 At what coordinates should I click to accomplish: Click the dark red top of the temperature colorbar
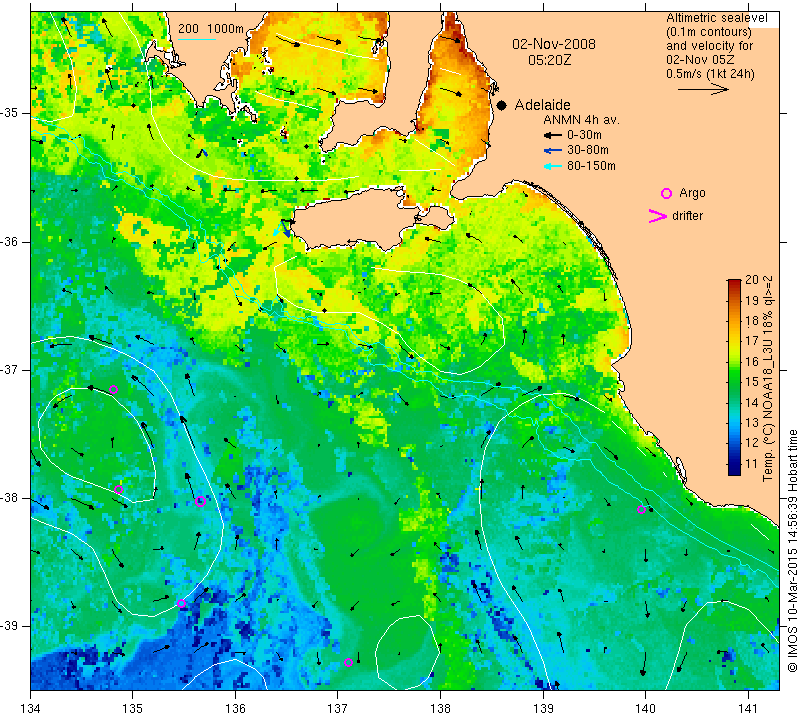pyautogui.click(x=734, y=282)
